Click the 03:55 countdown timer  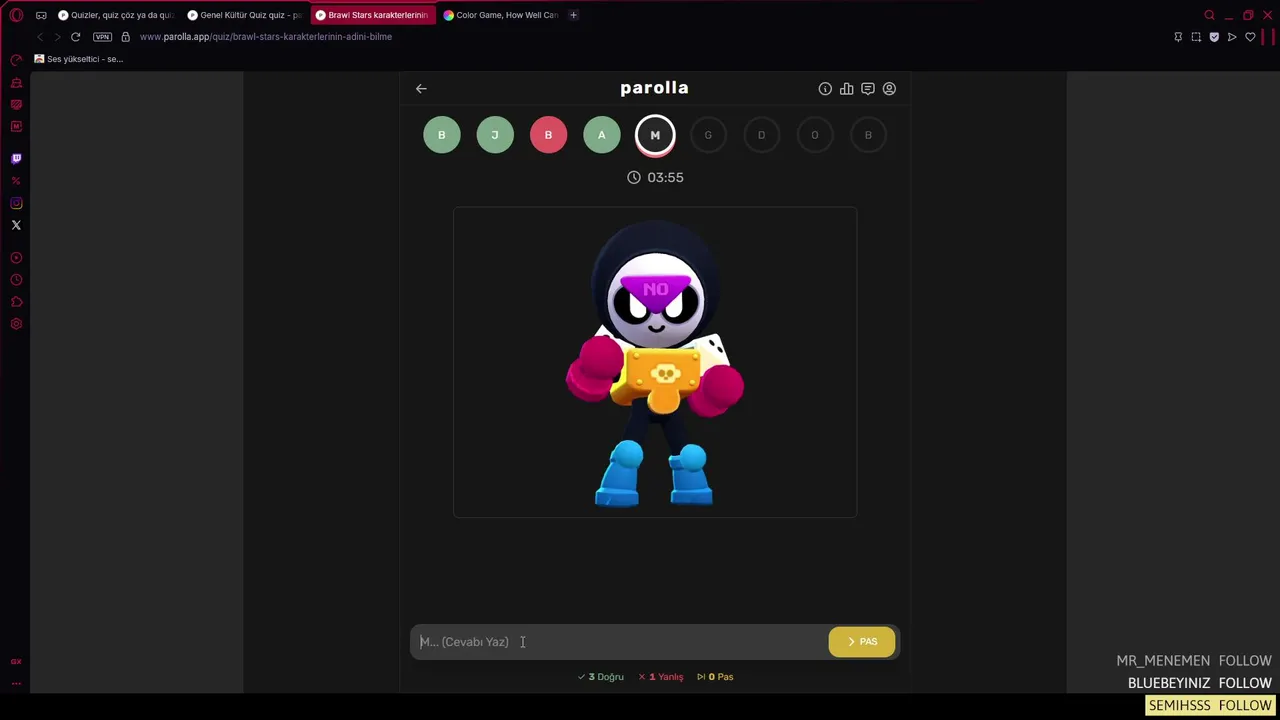click(x=655, y=177)
